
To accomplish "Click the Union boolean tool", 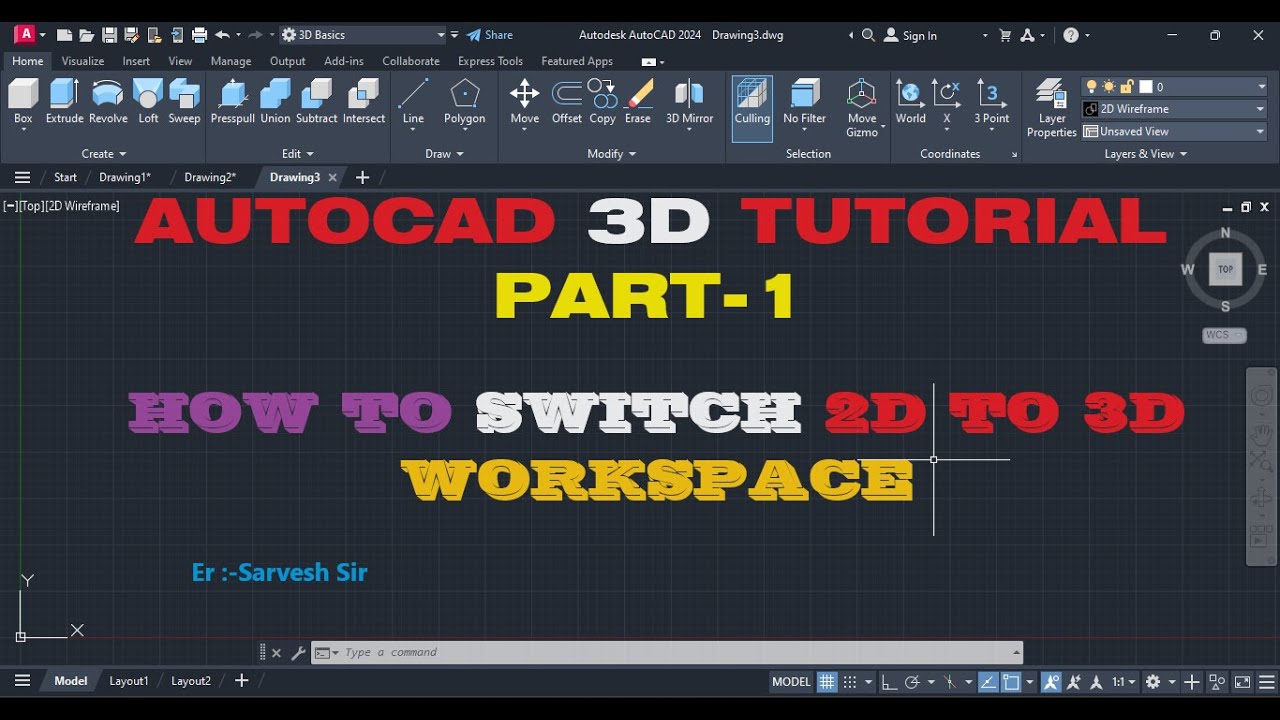I will click(275, 102).
